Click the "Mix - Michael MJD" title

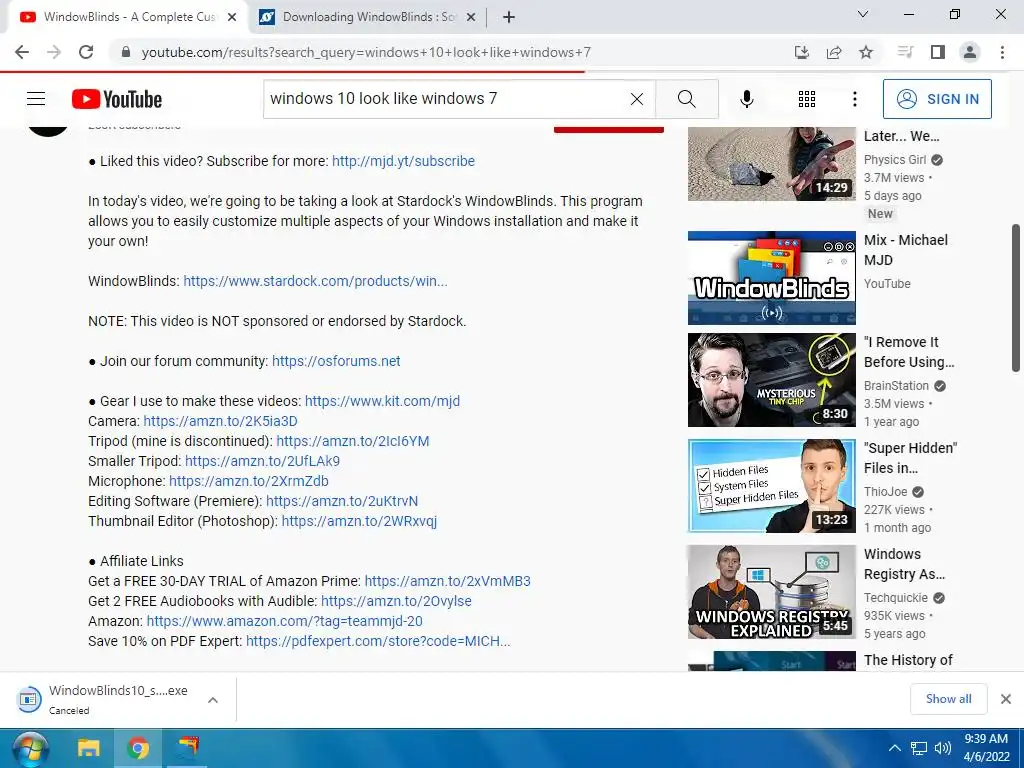906,250
